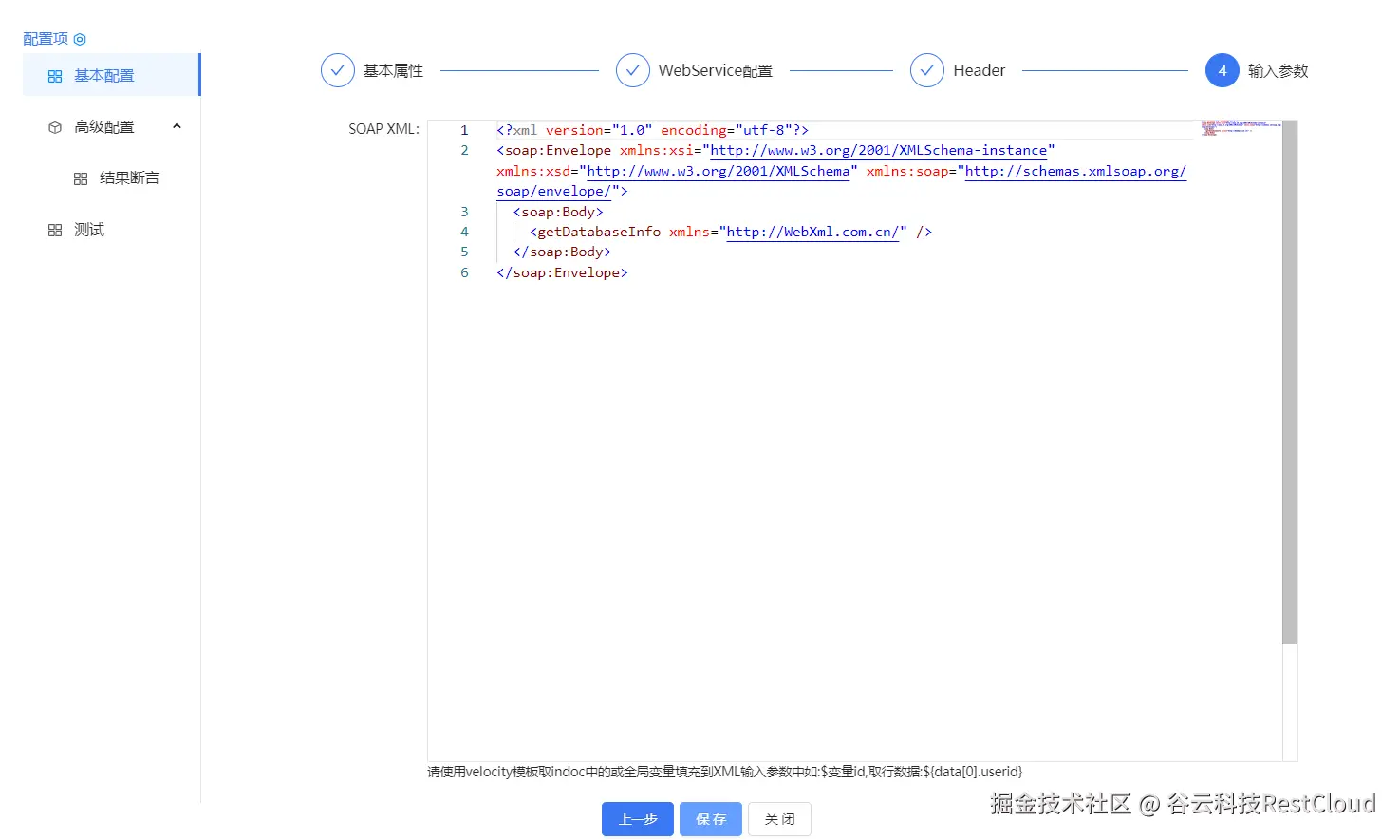Click the getDatabaseInfo element text
1400x840 pixels.
(599, 232)
